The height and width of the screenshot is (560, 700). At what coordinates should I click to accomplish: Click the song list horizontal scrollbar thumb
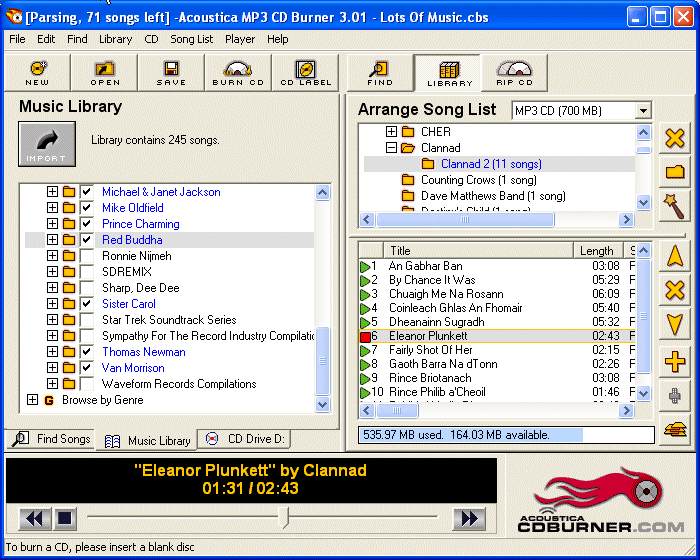[x=397, y=411]
